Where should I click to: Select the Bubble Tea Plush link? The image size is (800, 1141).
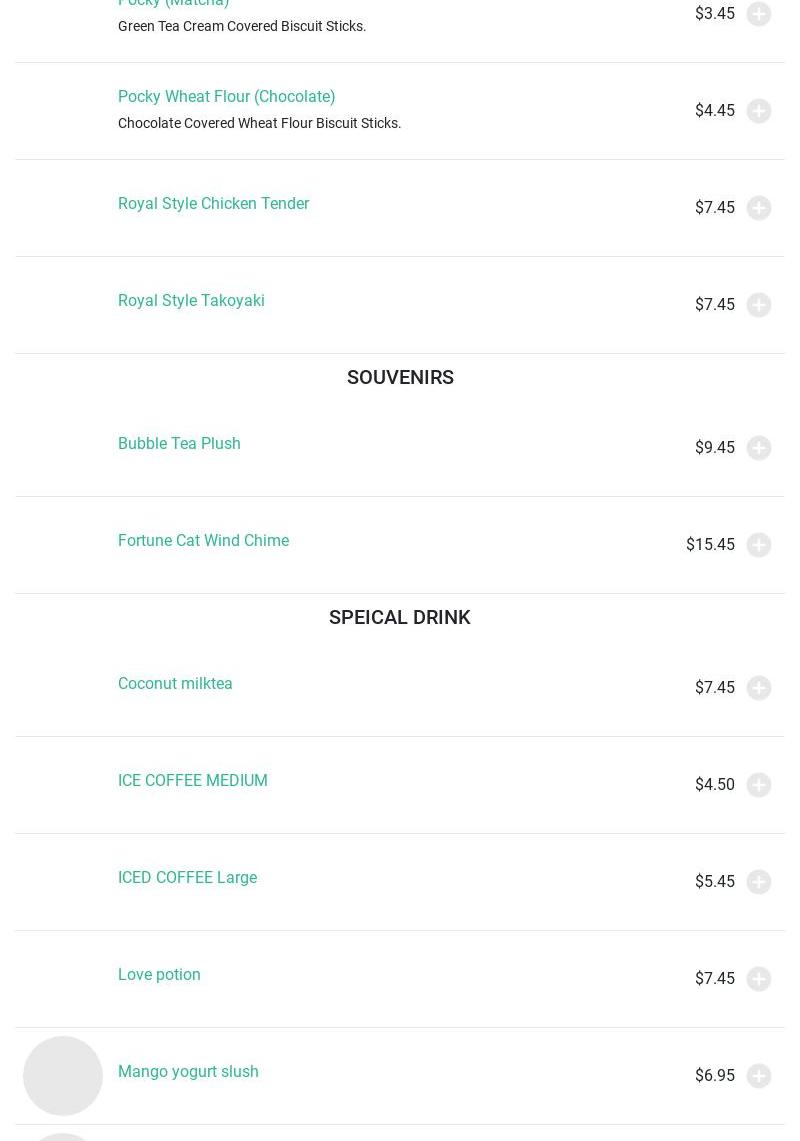pyautogui.click(x=179, y=444)
